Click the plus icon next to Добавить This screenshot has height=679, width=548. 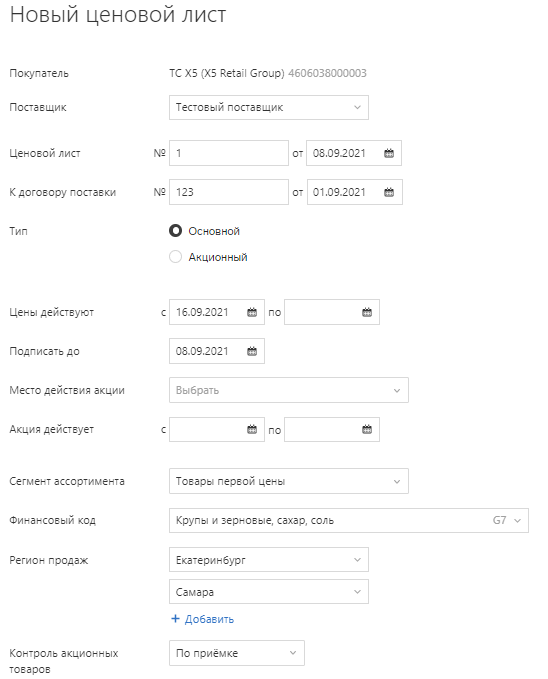point(175,619)
